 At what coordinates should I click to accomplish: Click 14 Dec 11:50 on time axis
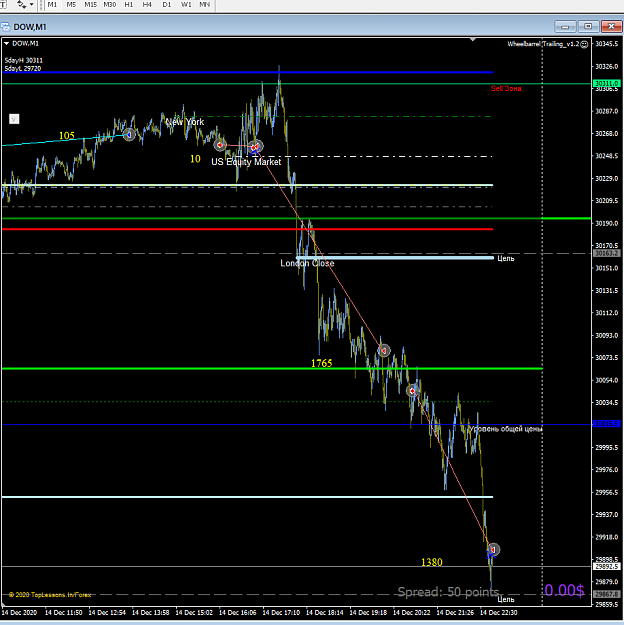tap(63, 613)
